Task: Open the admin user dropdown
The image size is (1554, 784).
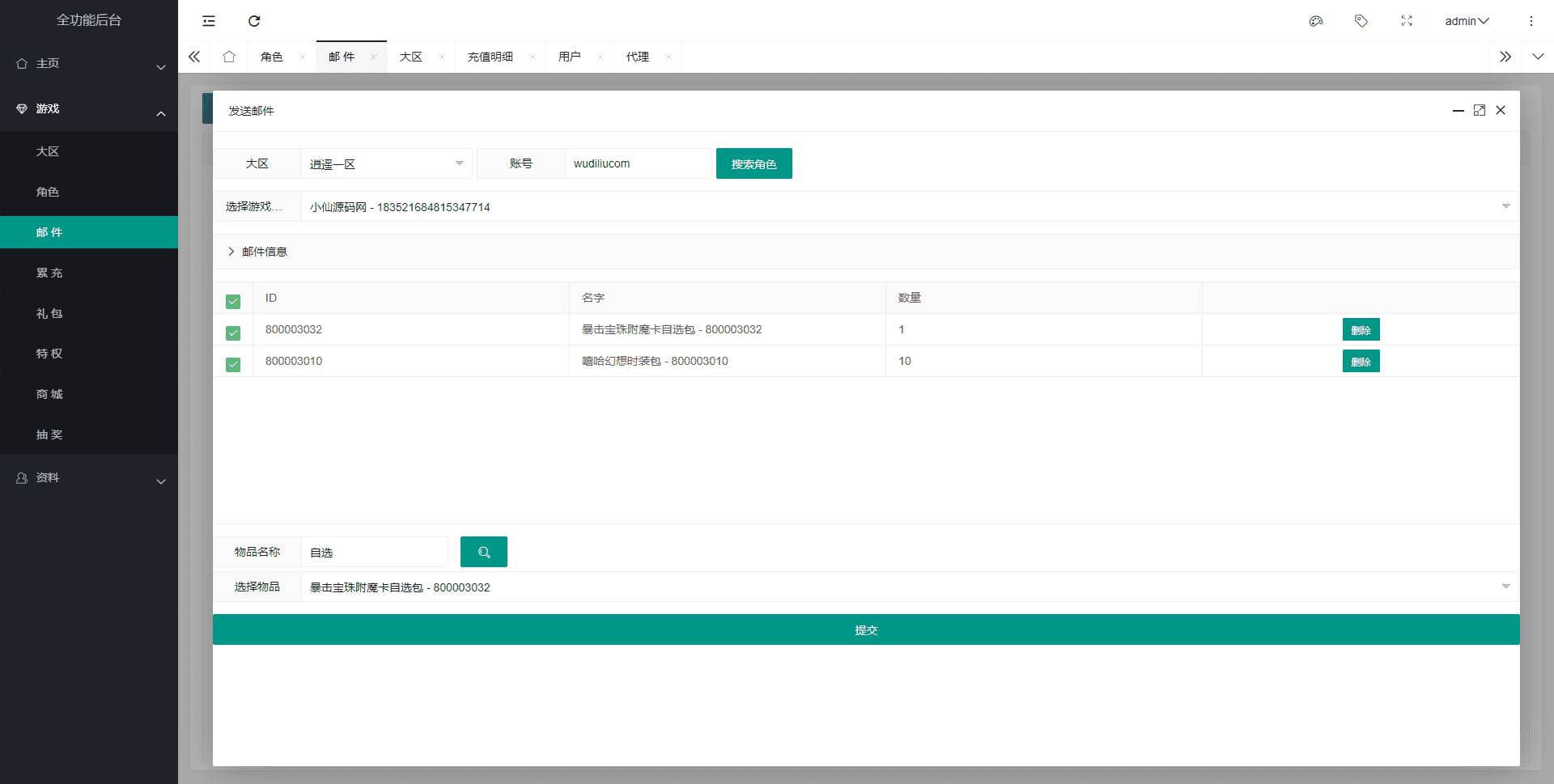Action: pyautogui.click(x=1467, y=21)
